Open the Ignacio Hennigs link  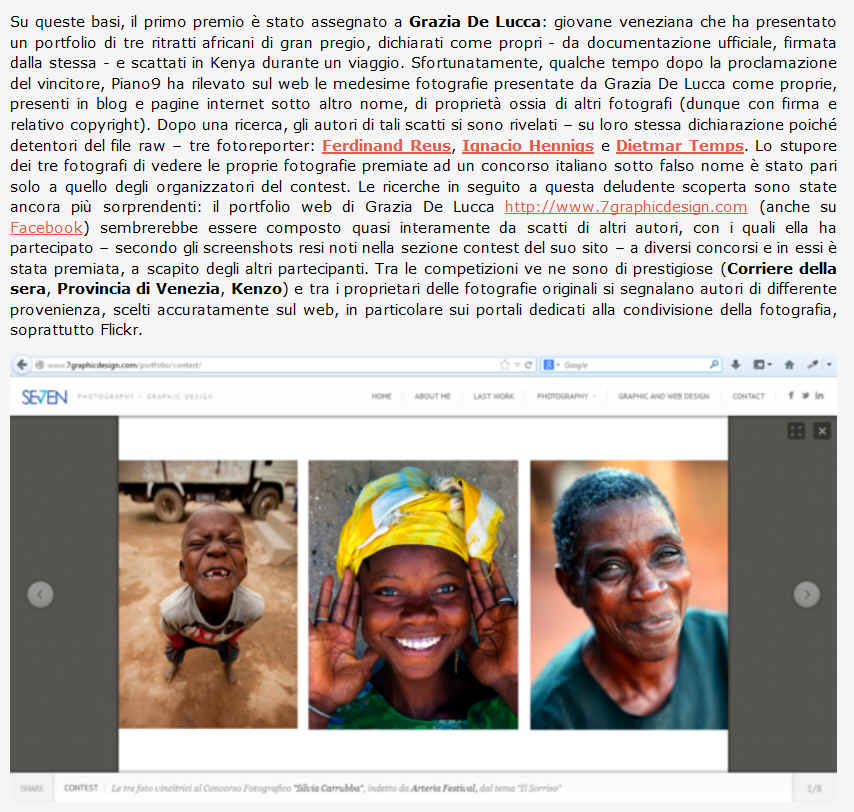(528, 146)
